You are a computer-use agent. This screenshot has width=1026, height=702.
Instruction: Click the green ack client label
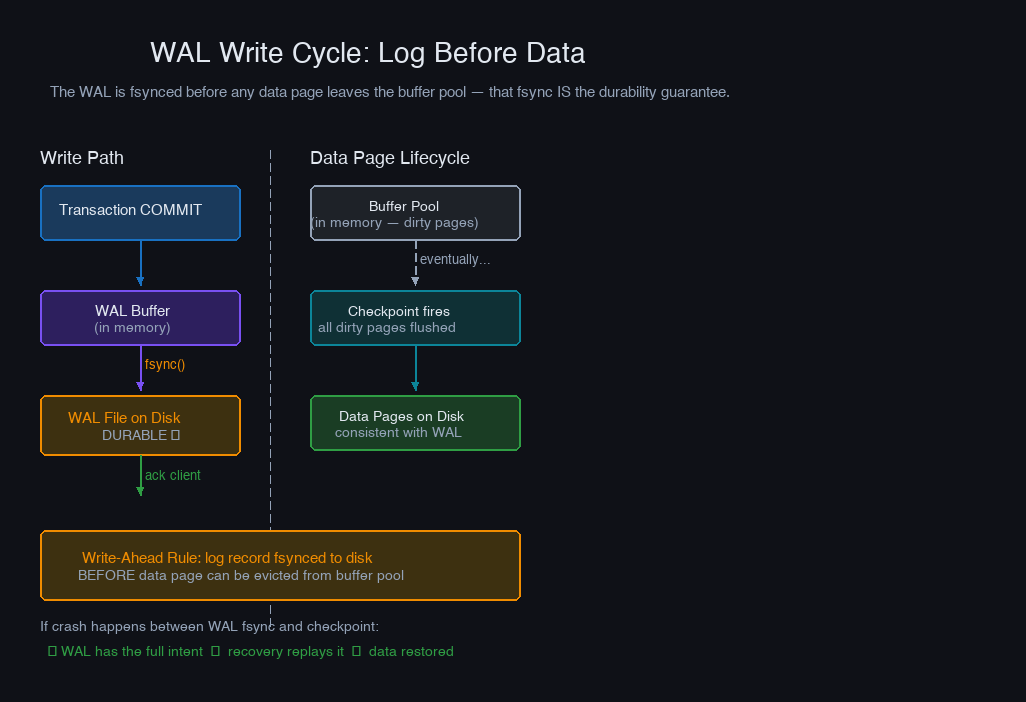173,475
